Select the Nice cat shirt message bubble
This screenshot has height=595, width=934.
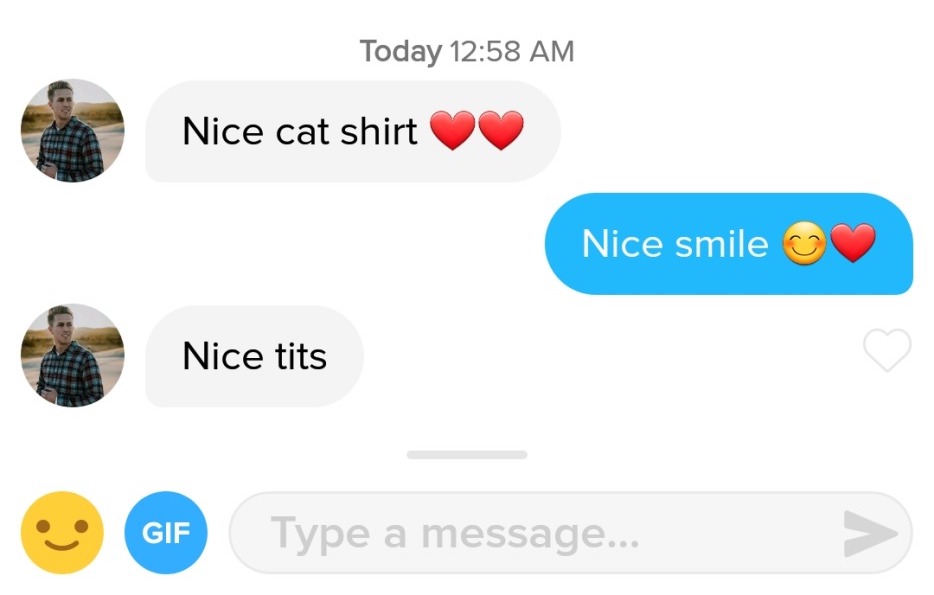(353, 131)
